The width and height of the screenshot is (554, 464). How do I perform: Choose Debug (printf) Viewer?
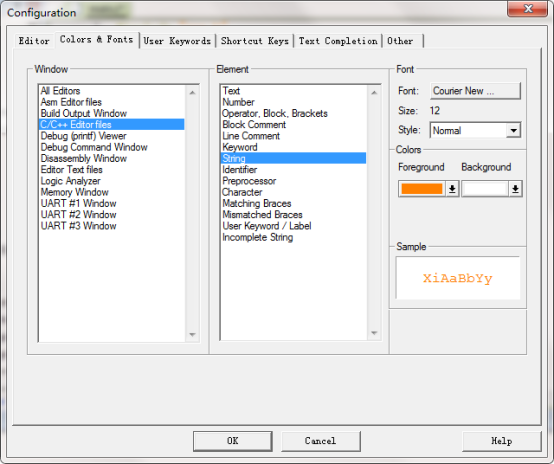click(111, 136)
